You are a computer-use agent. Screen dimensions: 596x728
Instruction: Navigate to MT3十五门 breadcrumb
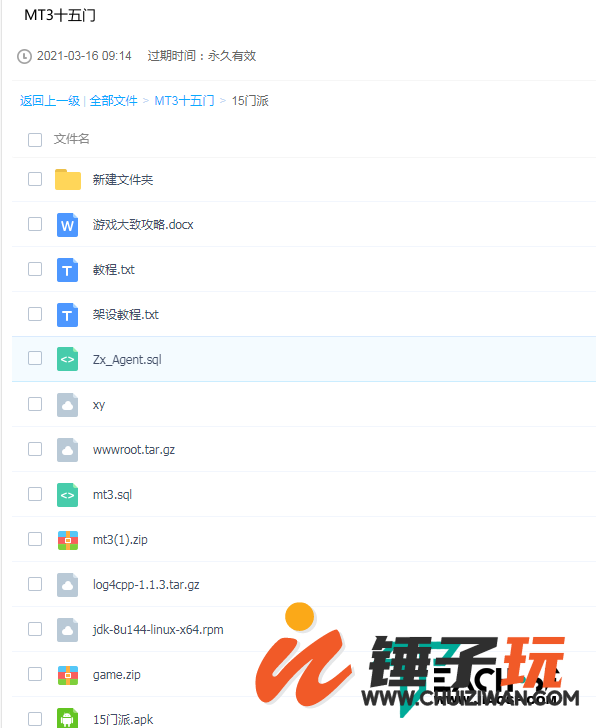pyautogui.click(x=184, y=101)
